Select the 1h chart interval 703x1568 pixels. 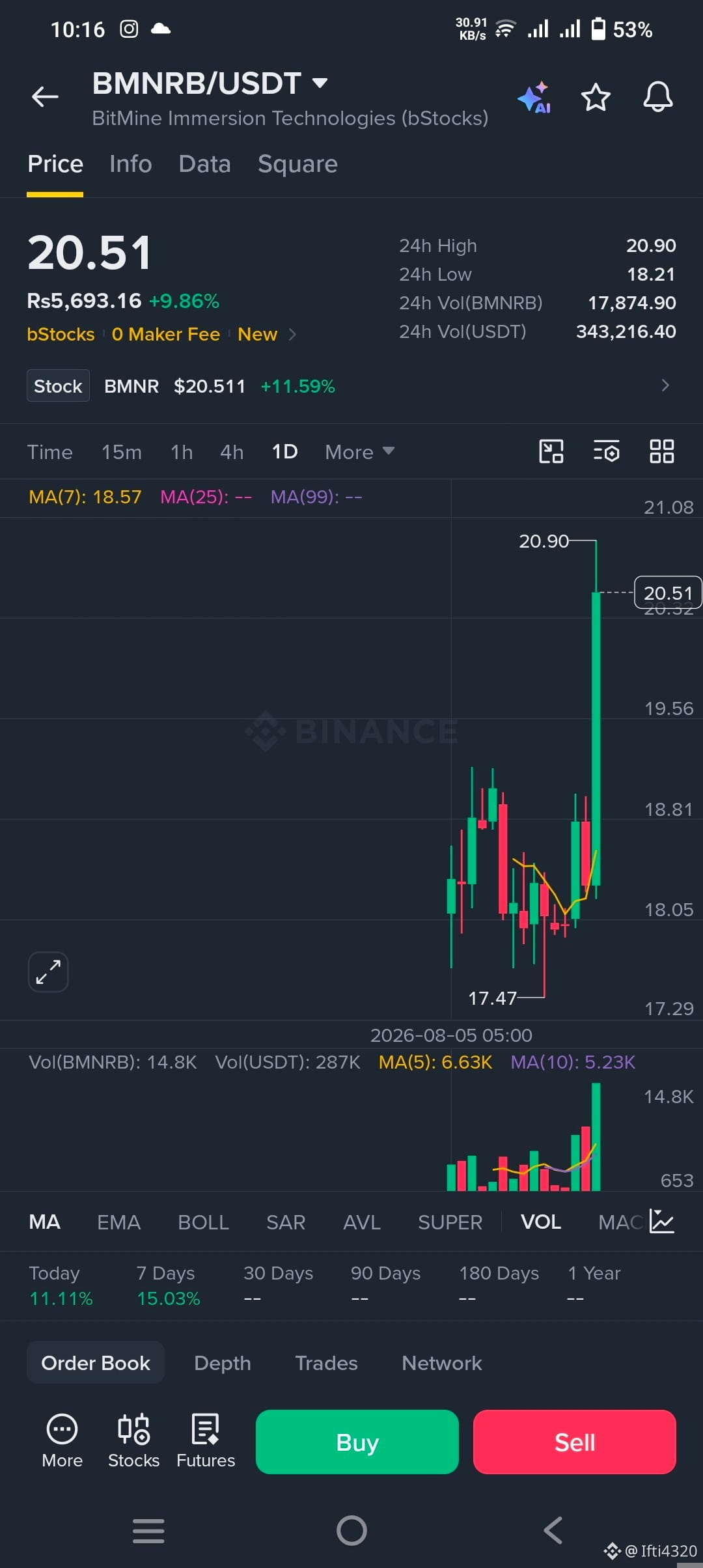pyautogui.click(x=182, y=452)
